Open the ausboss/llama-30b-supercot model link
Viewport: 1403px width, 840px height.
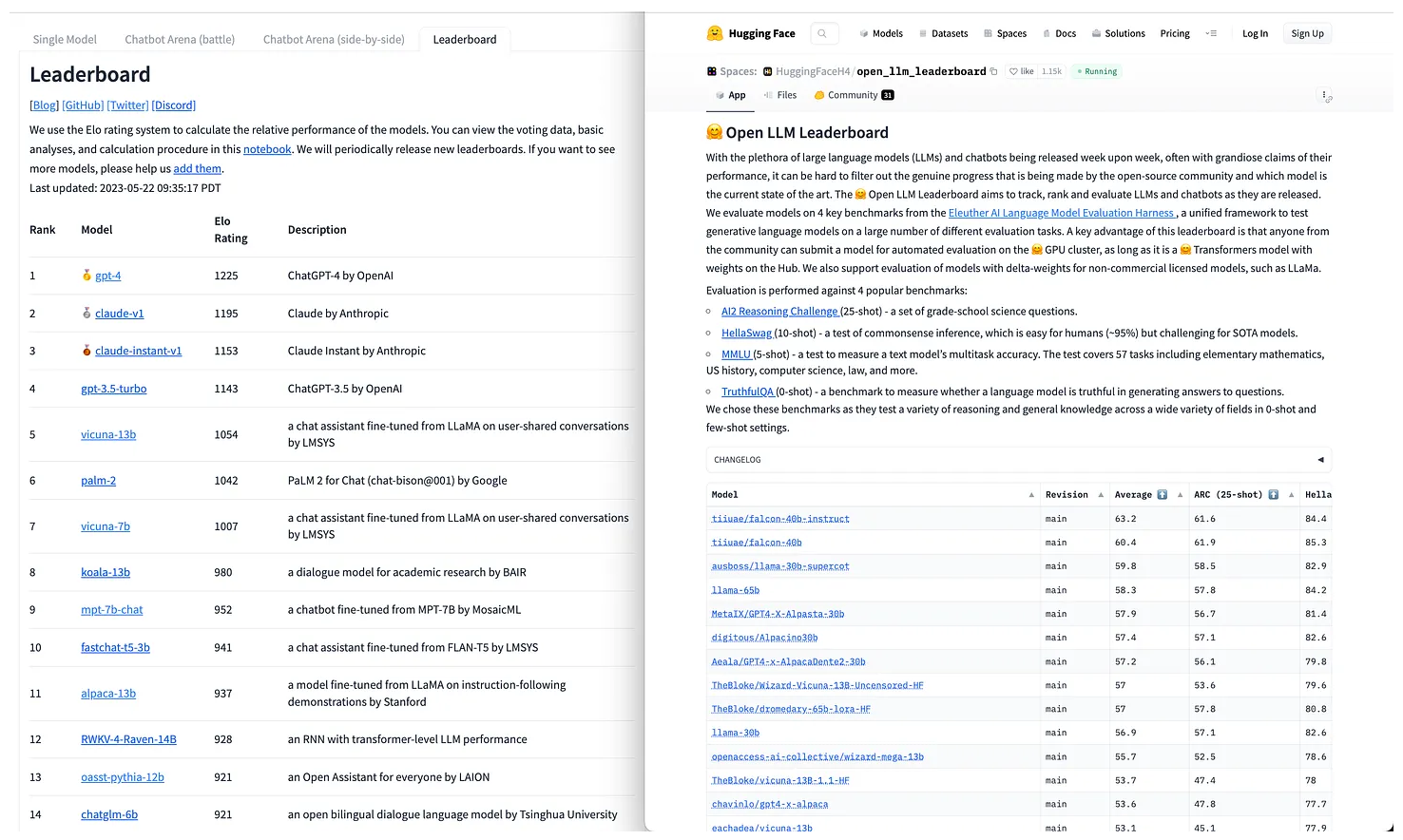[780, 566]
